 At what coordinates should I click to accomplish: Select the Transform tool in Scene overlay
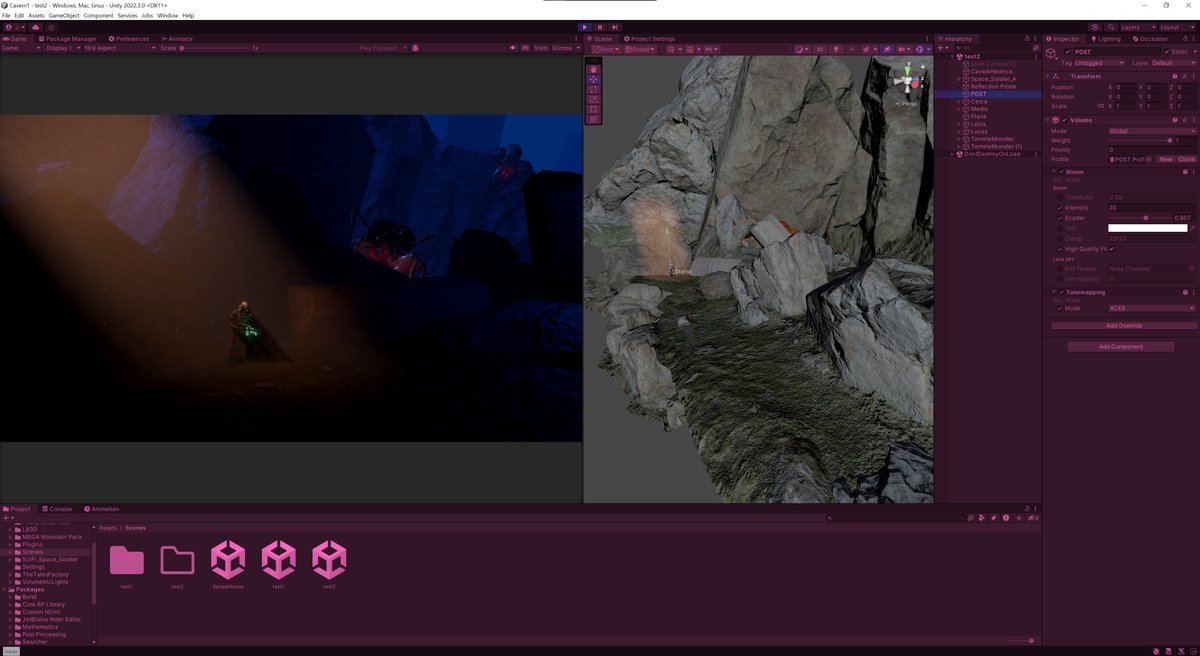[593, 118]
